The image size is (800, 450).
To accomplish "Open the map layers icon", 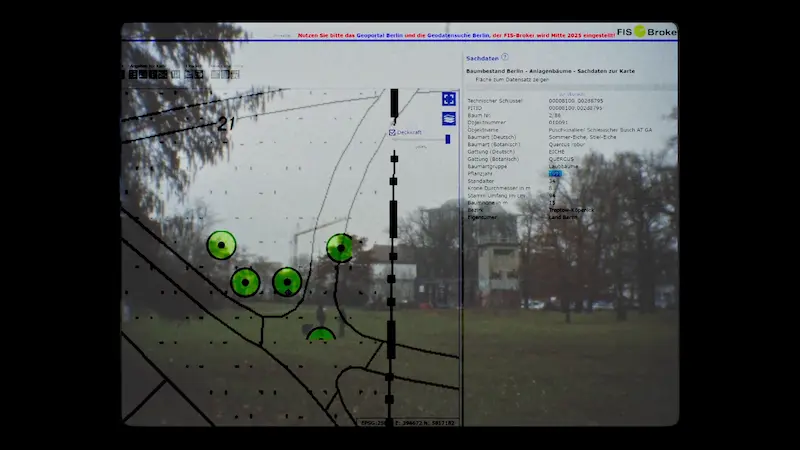I will 448,119.
